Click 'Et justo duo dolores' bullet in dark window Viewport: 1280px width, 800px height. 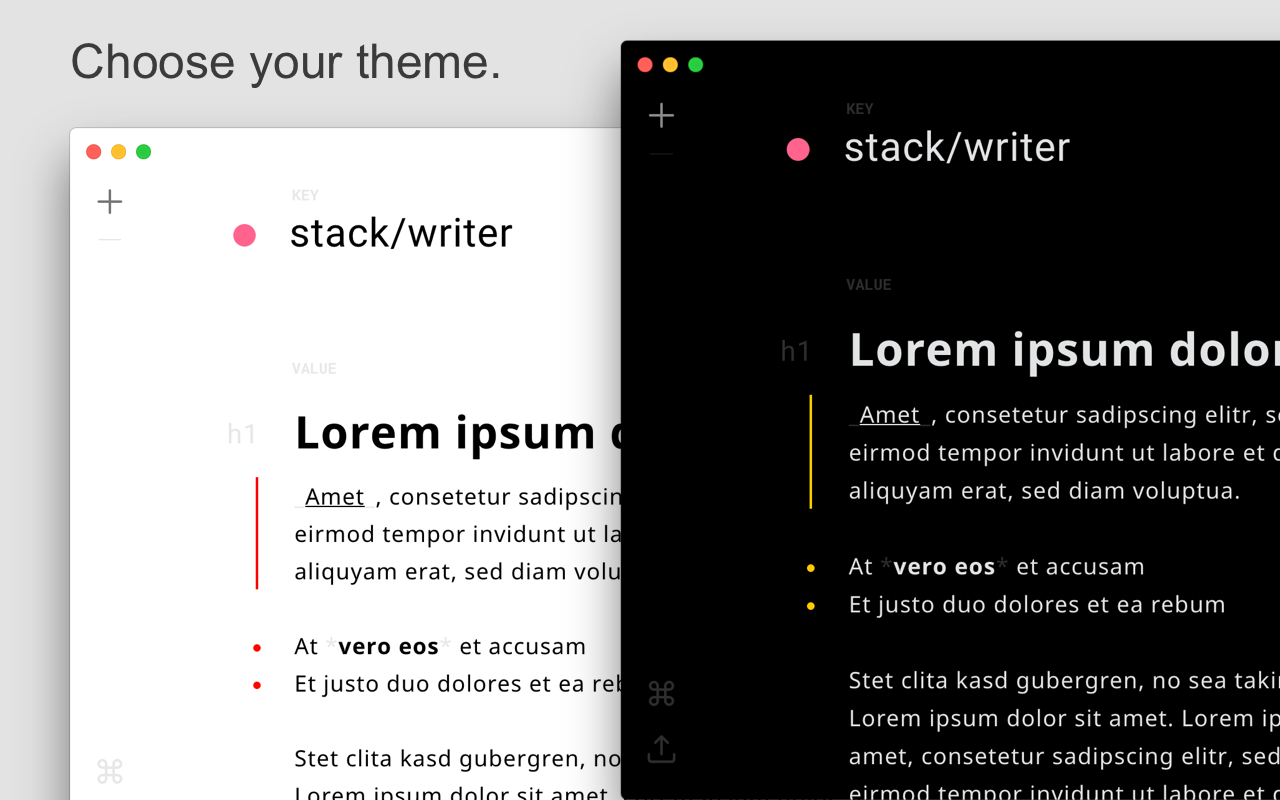click(1037, 605)
